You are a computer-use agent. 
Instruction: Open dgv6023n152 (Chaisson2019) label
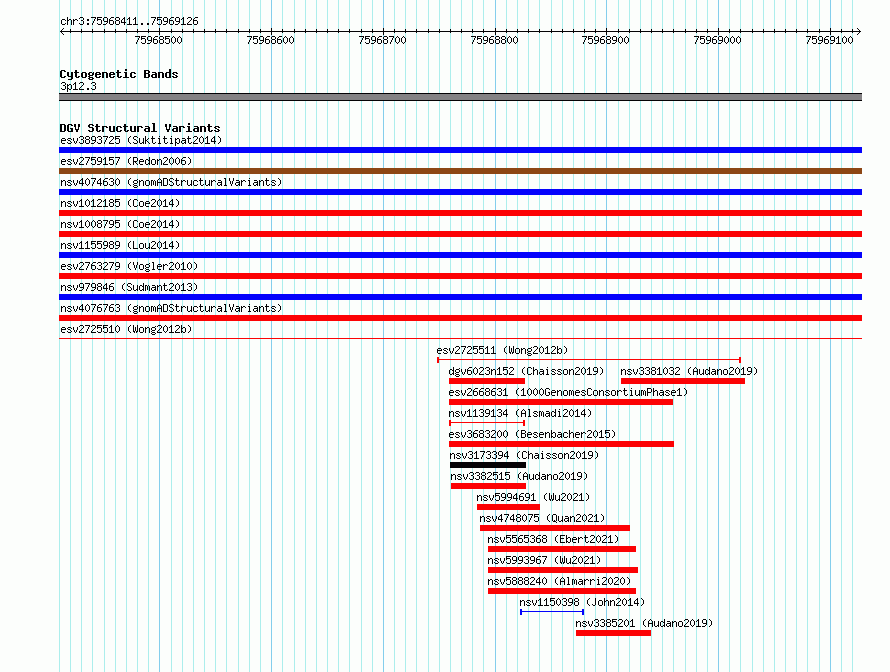point(526,371)
